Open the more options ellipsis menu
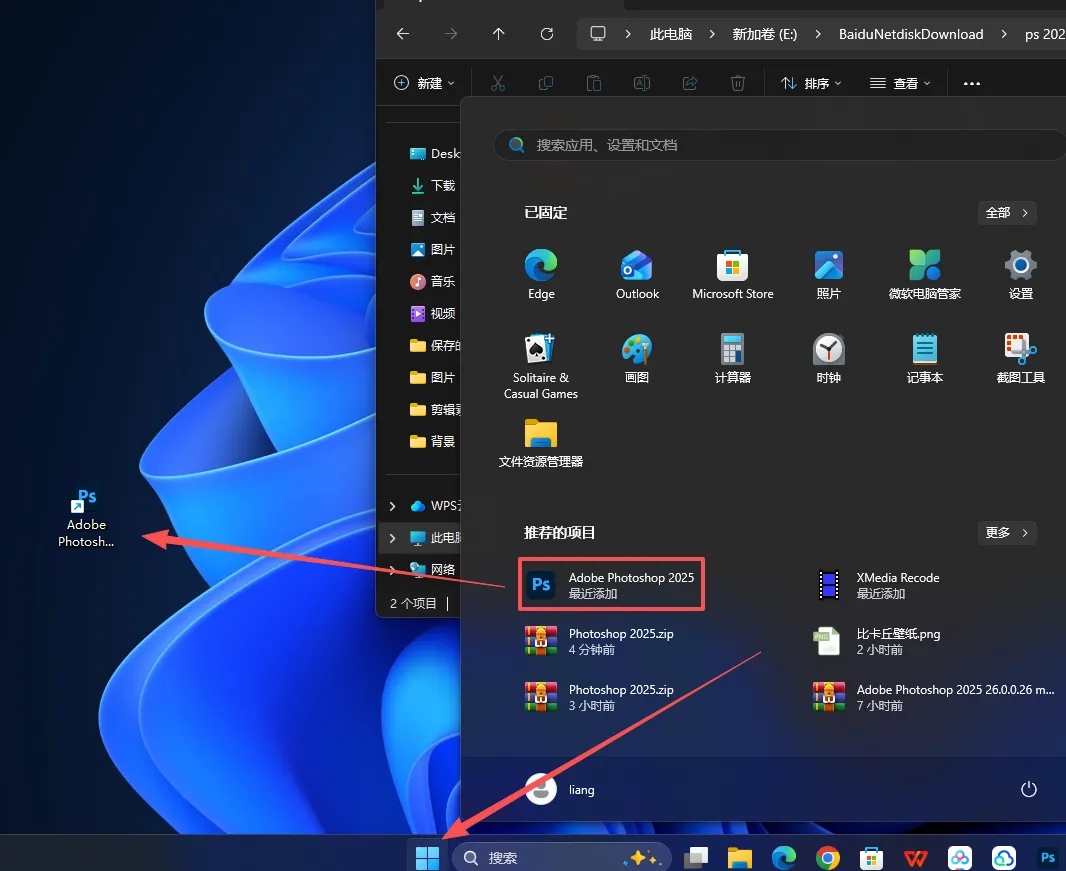Viewport: 1066px width, 871px height. point(972,83)
